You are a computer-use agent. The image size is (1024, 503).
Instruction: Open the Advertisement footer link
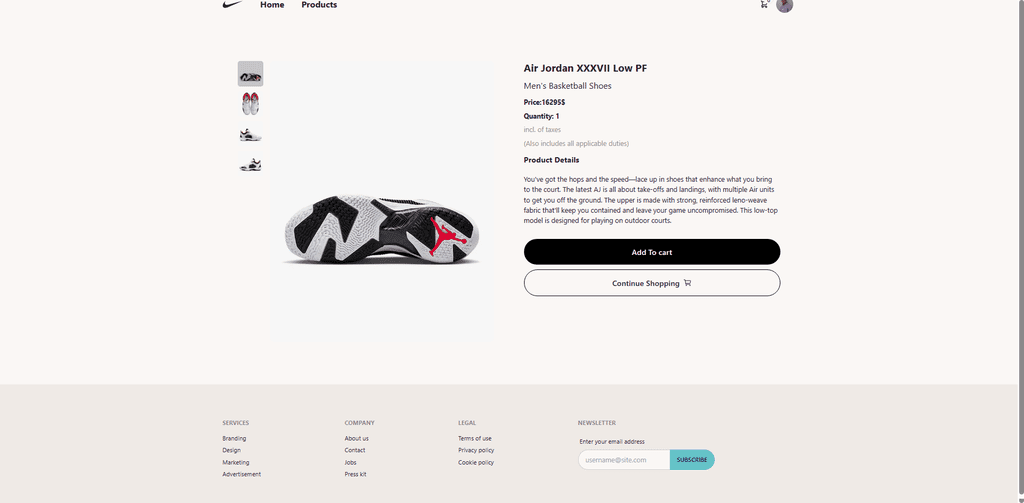242,474
